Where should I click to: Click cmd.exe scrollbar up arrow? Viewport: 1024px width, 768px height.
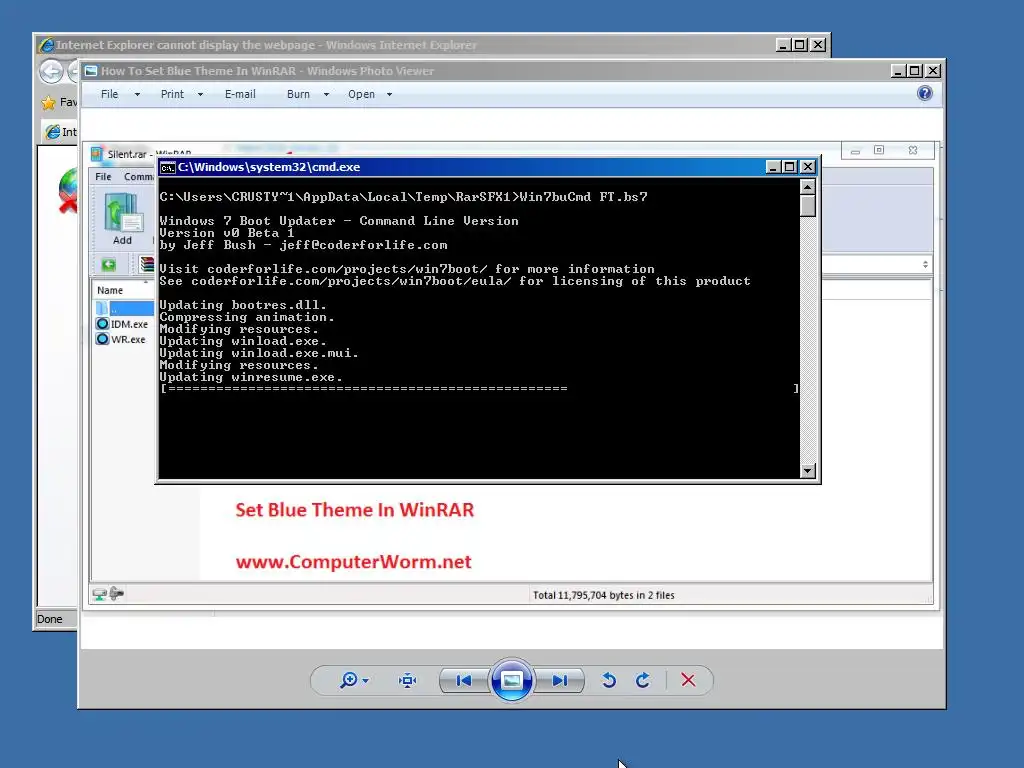808,187
